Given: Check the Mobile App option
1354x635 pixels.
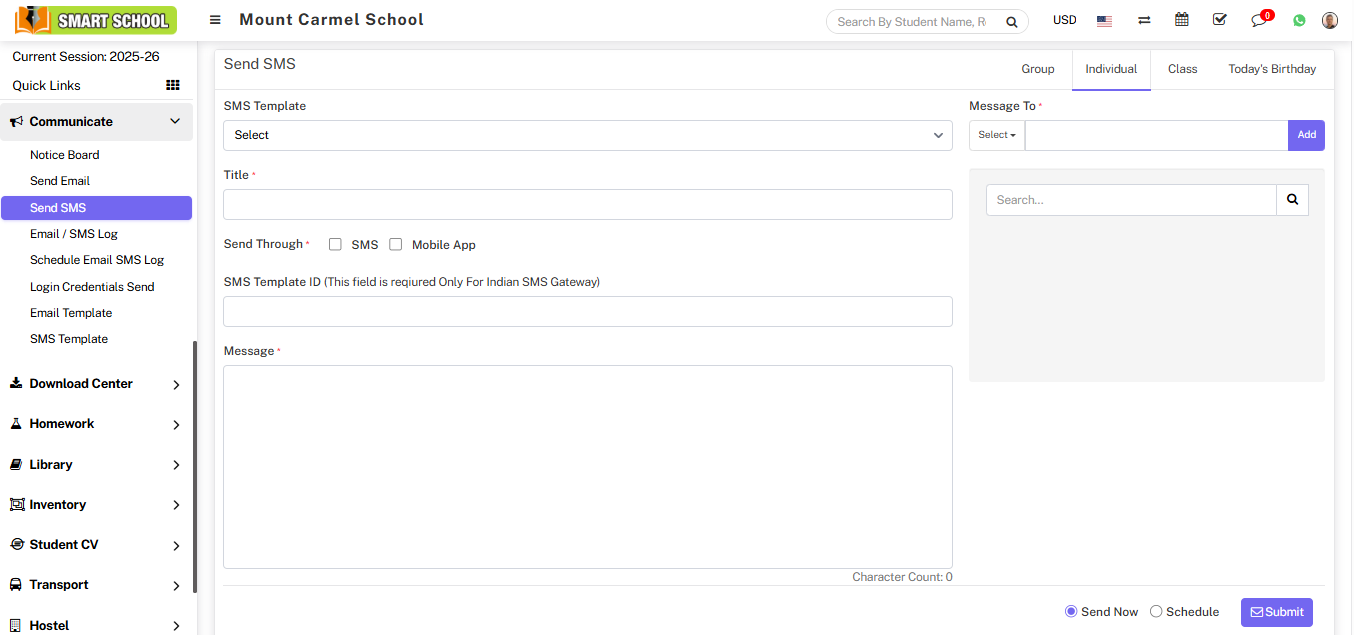Looking at the screenshot, I should click(396, 245).
